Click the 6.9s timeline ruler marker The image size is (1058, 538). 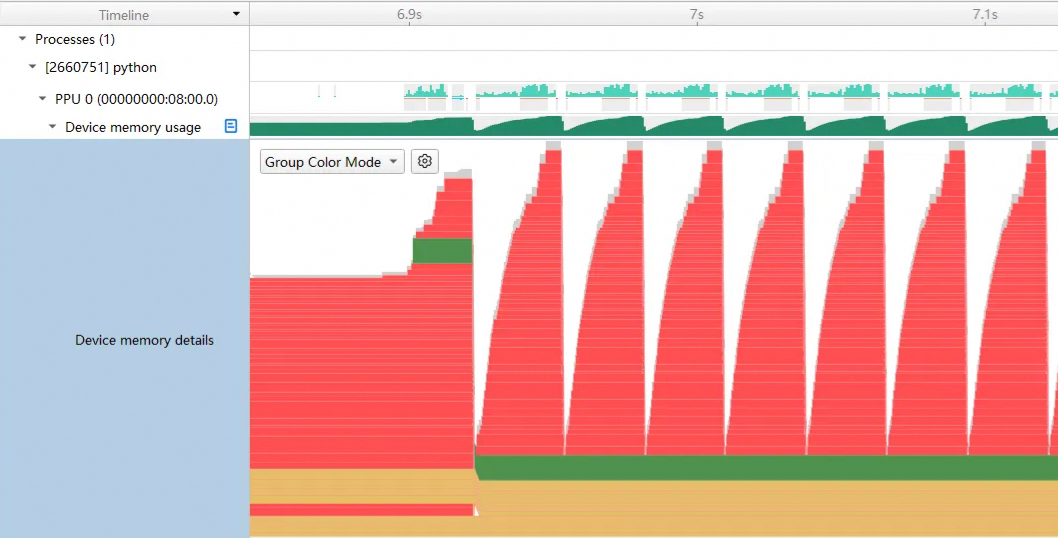coord(409,14)
